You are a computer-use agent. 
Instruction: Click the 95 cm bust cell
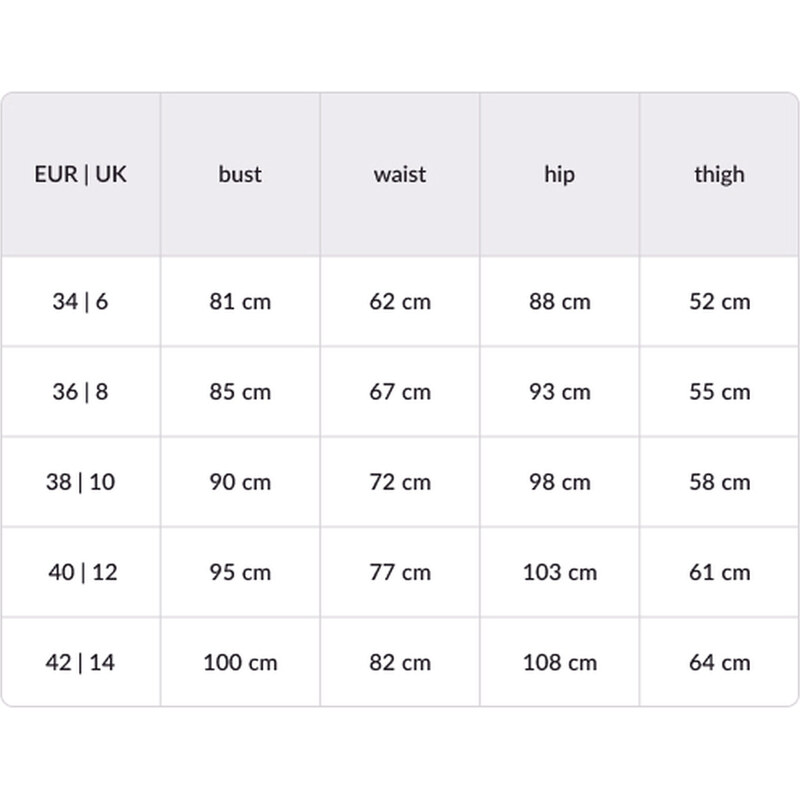(x=240, y=572)
